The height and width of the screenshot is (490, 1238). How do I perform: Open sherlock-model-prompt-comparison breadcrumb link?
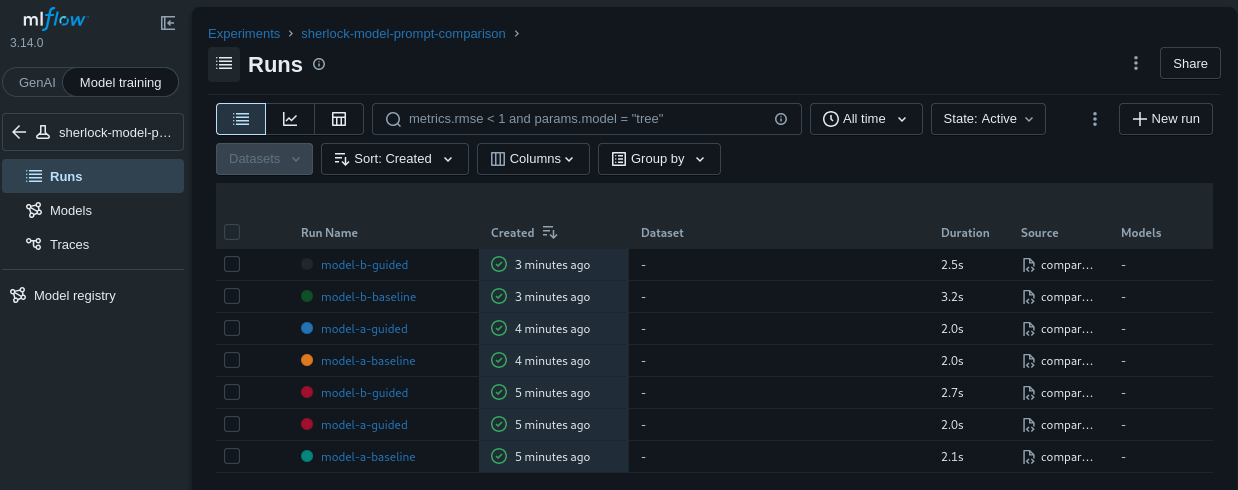403,33
